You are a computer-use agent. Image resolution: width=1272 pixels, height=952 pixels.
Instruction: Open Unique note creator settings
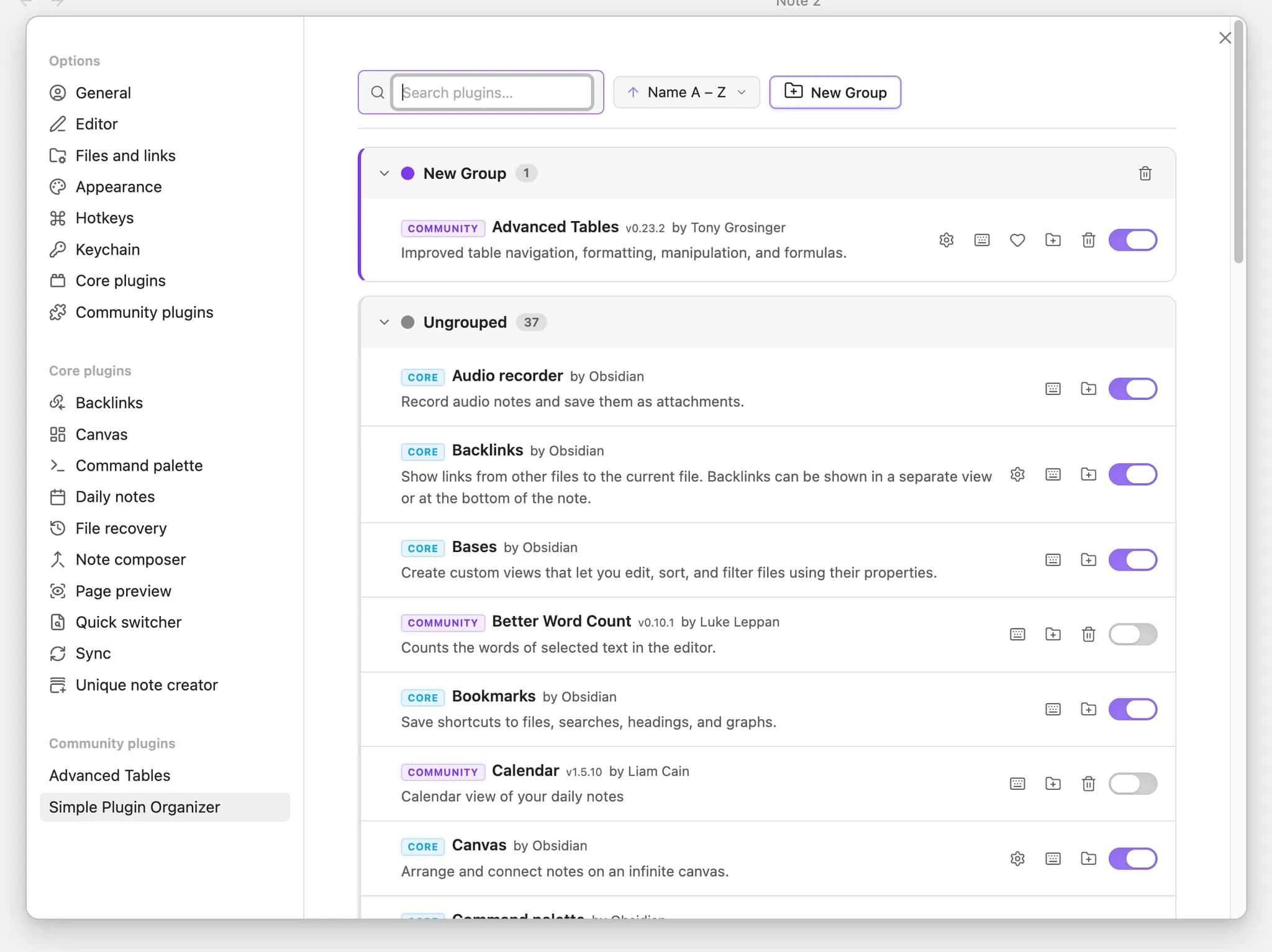[x=165, y=685]
